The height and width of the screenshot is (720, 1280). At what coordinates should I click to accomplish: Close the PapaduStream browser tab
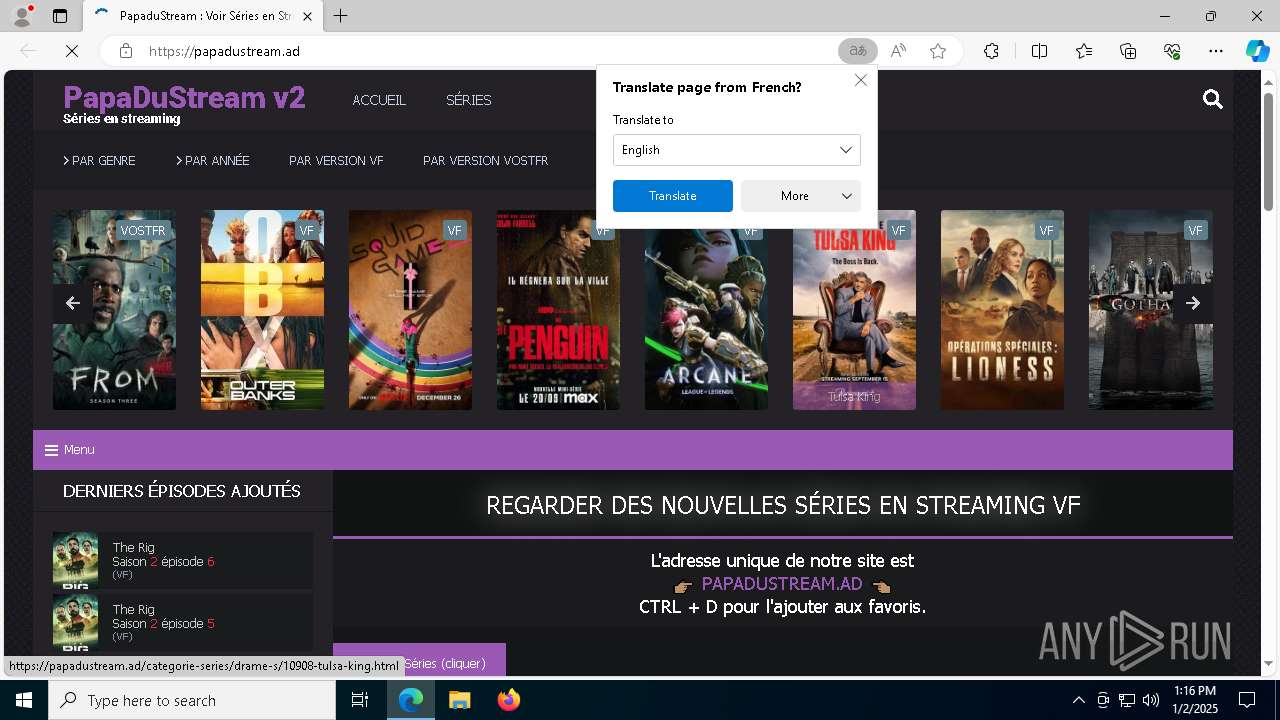click(x=307, y=16)
